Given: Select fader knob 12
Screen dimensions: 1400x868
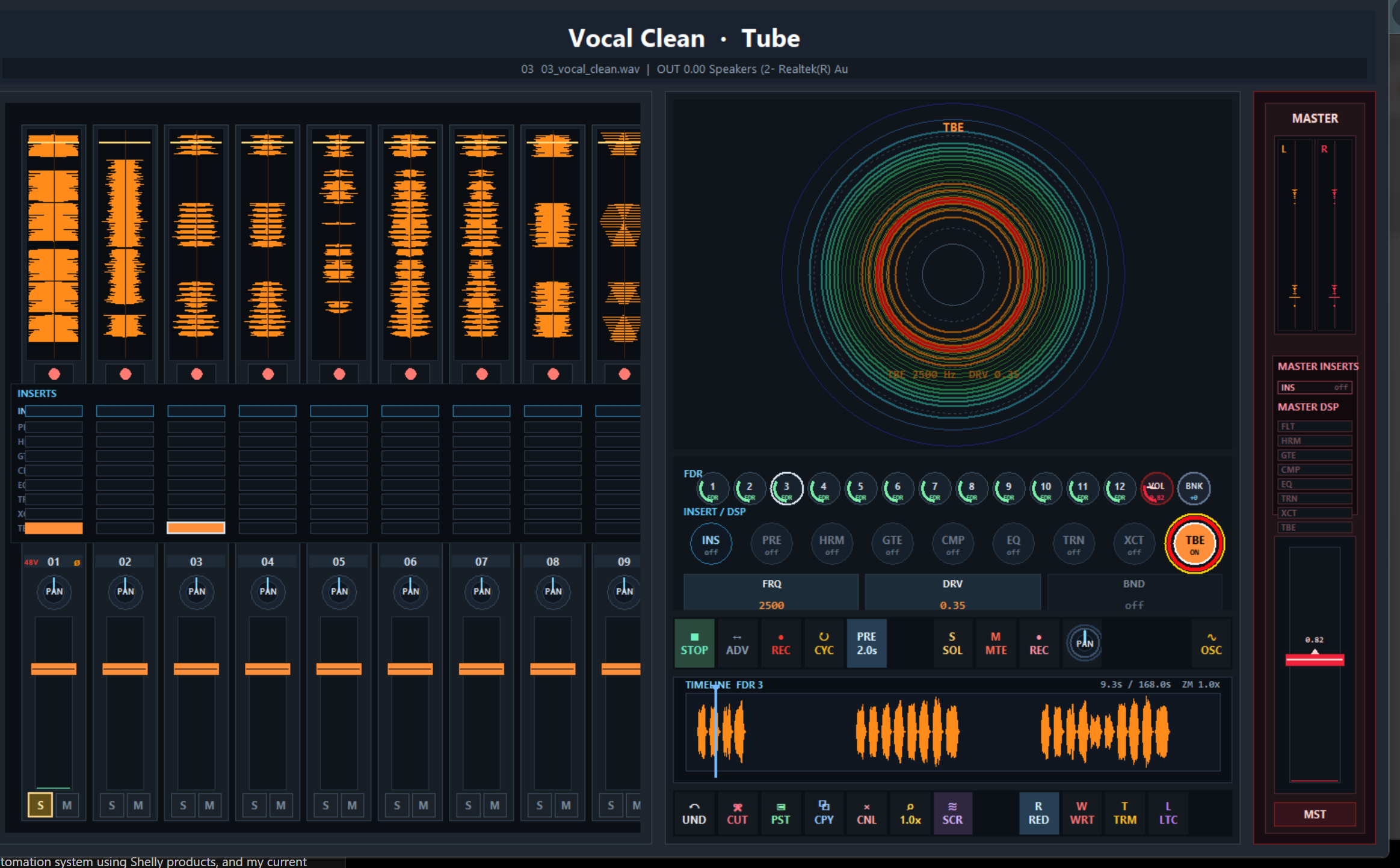Looking at the screenshot, I should click(x=1119, y=488).
